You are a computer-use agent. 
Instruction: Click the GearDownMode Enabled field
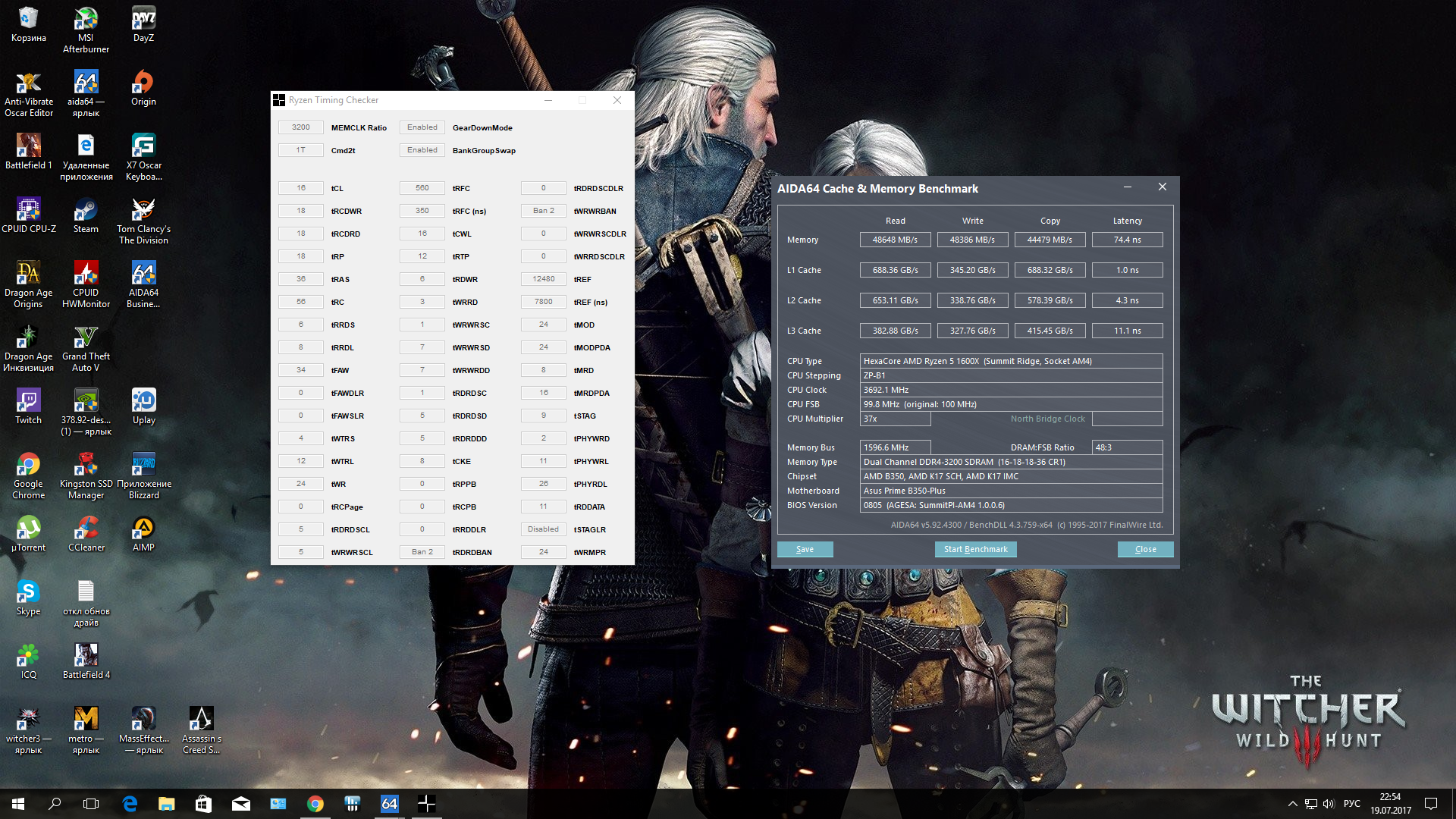[422, 127]
